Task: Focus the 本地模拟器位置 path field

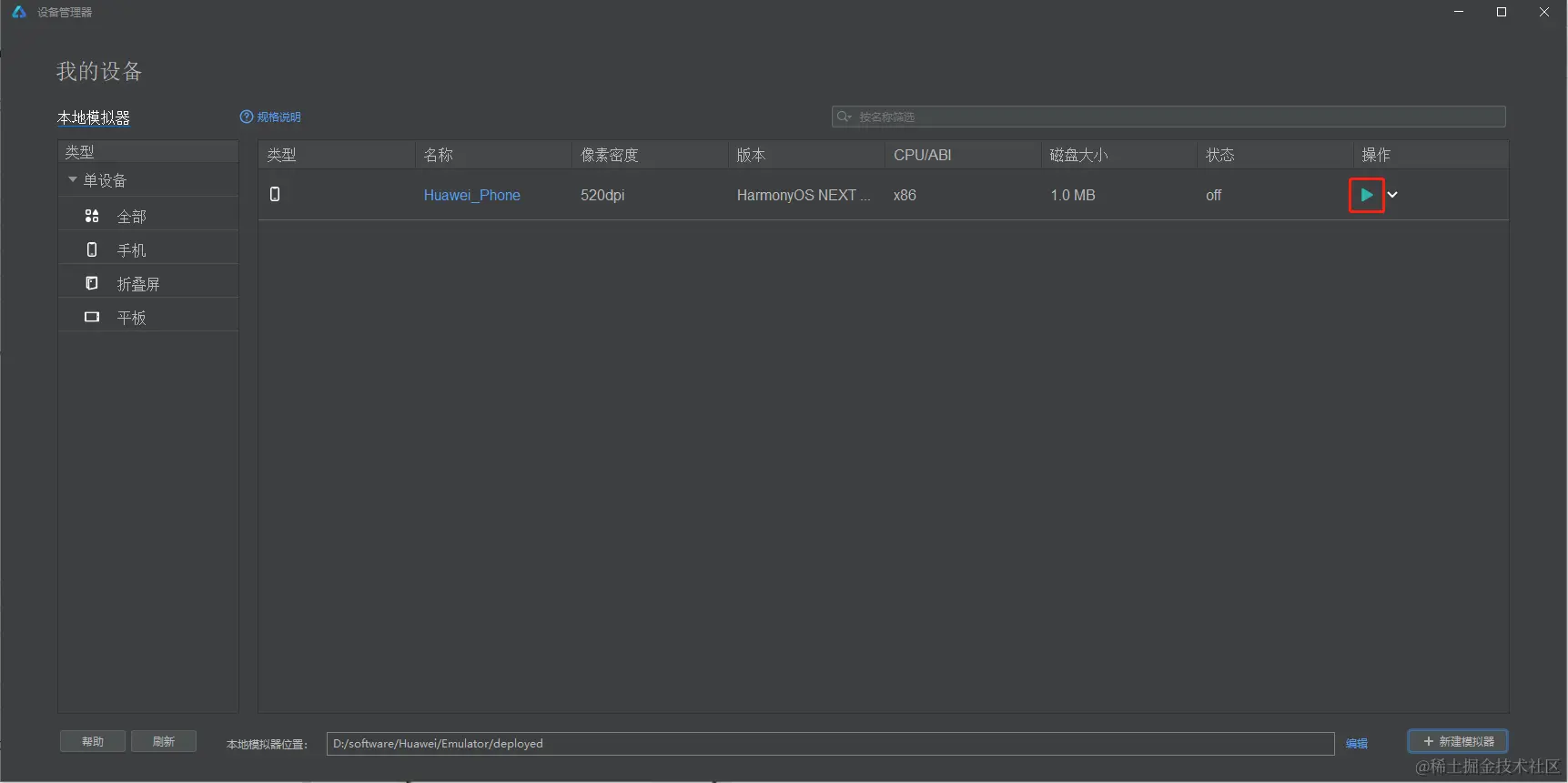Action: (x=830, y=744)
